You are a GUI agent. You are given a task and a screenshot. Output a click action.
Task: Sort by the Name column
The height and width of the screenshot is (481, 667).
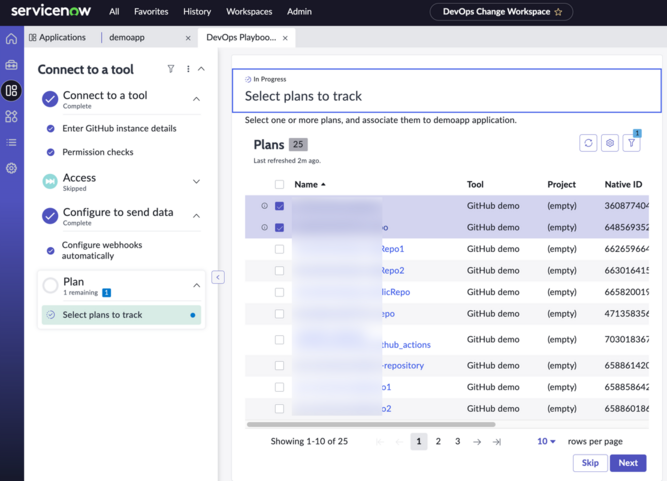[310, 185]
